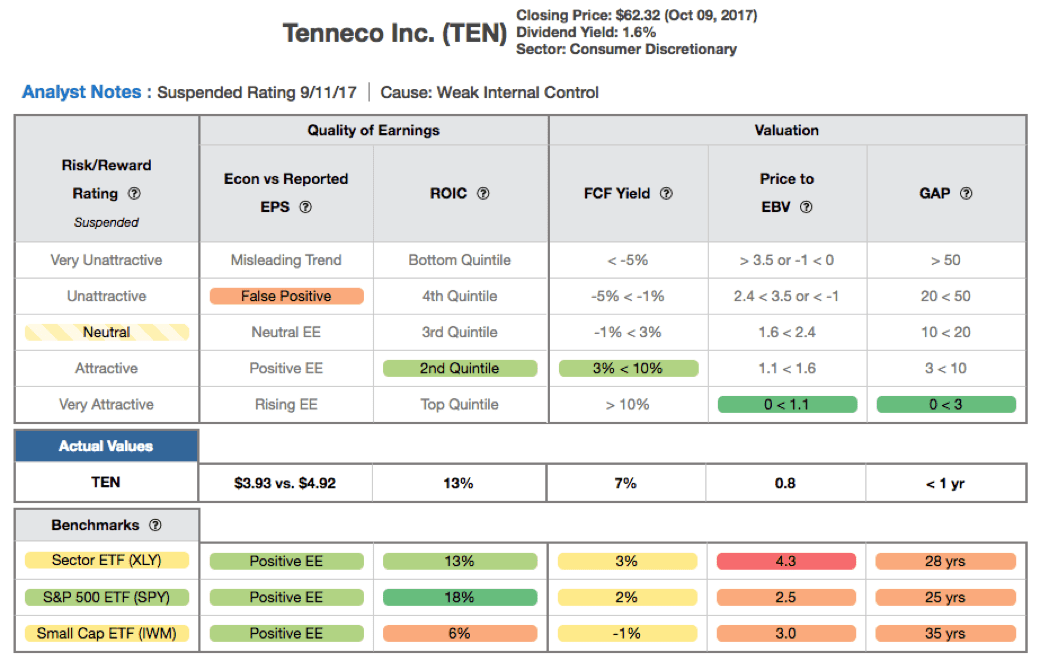Click the 28 yrs GAP value for XLY
This screenshot has height=661, width=1040.
[x=946, y=562]
